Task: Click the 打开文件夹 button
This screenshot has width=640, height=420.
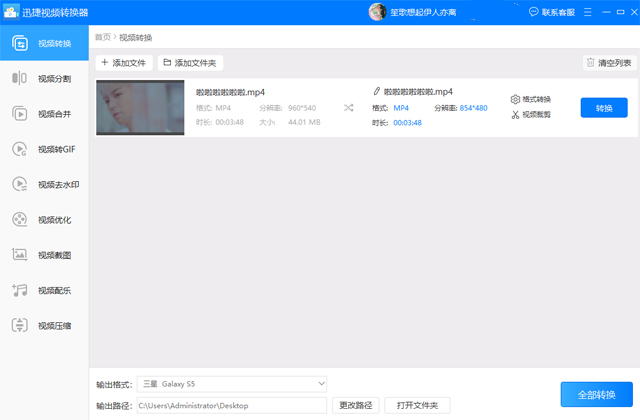Action: click(417, 405)
